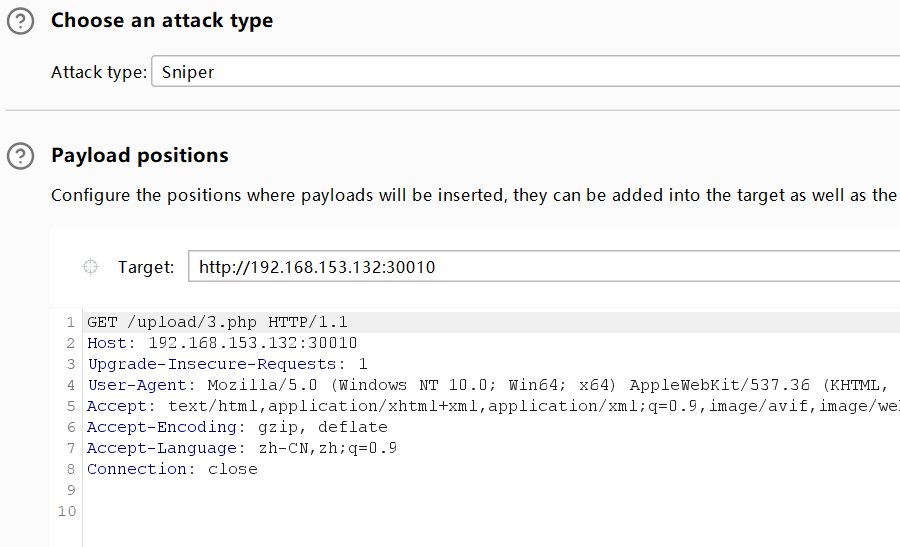Click the Connection: close header
Viewport: 900px width, 547px height.
[172, 469]
